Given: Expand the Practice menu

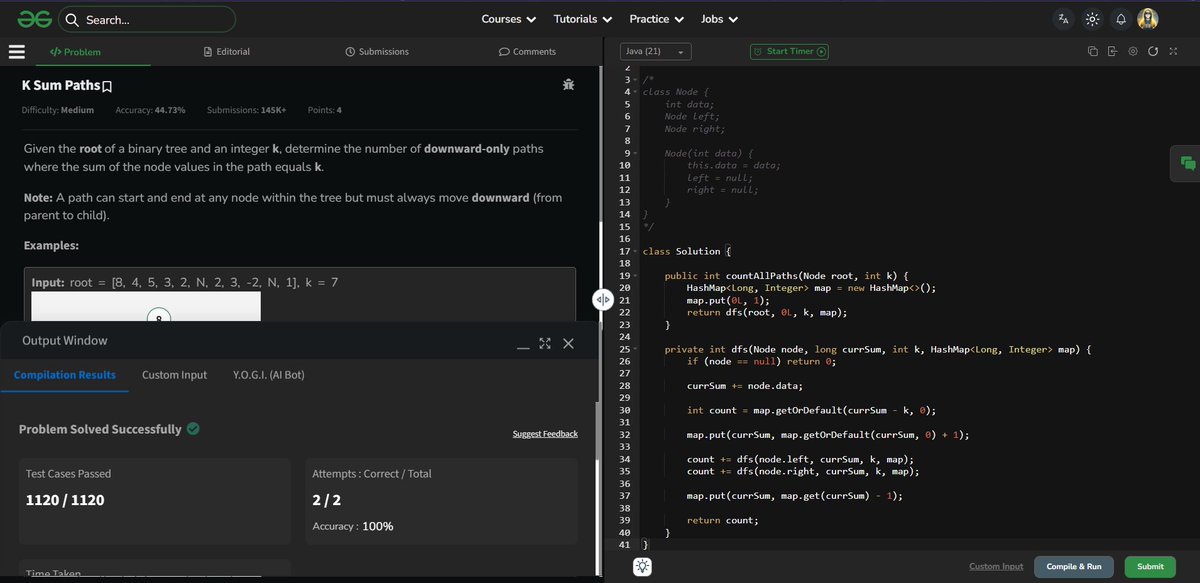Looking at the screenshot, I should click(656, 19).
